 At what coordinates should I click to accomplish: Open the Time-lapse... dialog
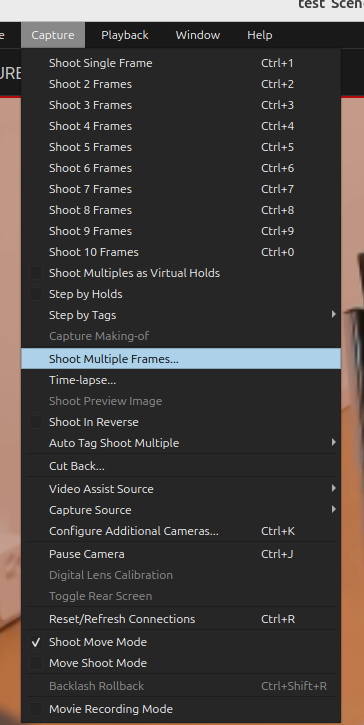coord(181,380)
